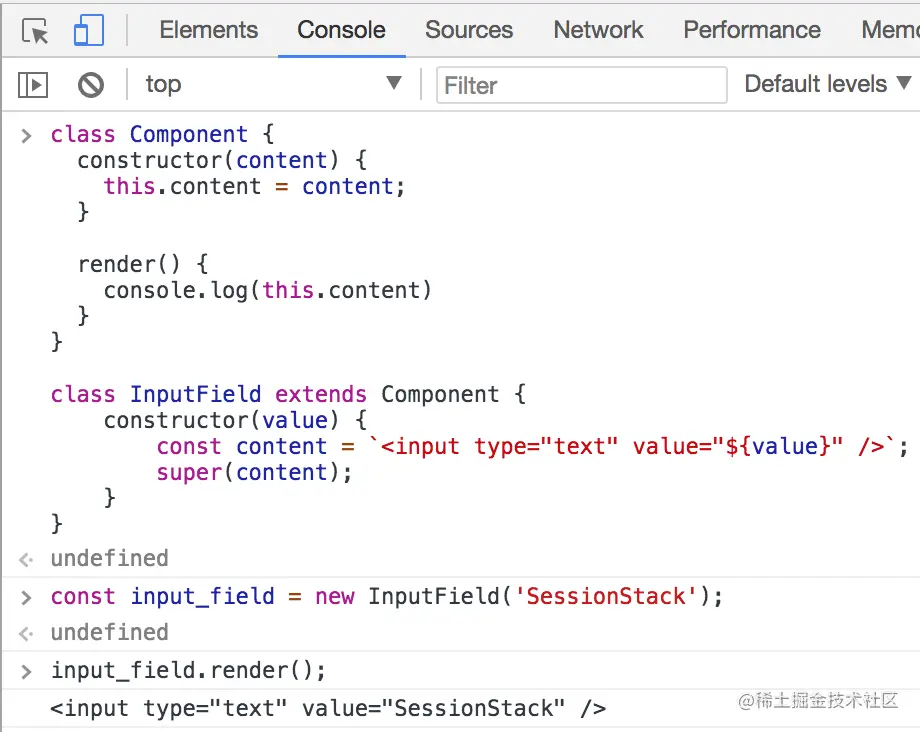This screenshot has height=732, width=920.
Task: Click the arrow beside input_field.render() entry
Action: tap(26, 672)
